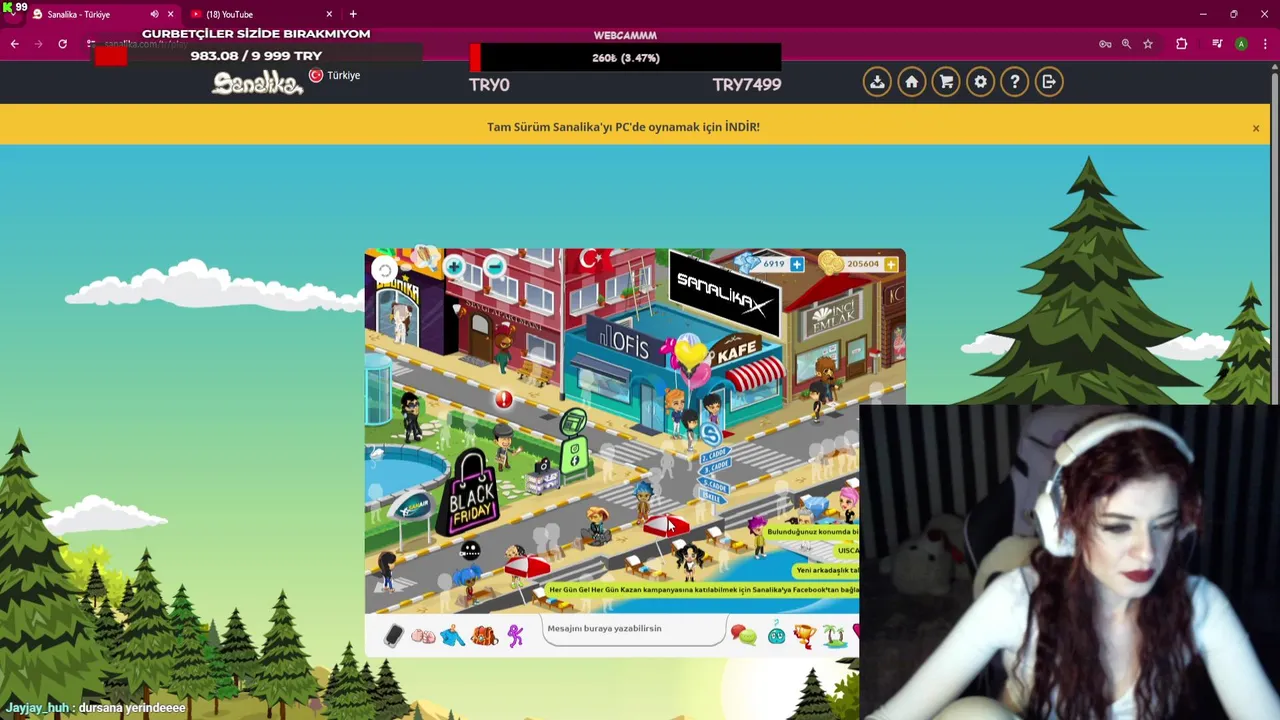Open the media control icon in browser toolbar
This screenshot has height=720, width=1280.
[1217, 44]
